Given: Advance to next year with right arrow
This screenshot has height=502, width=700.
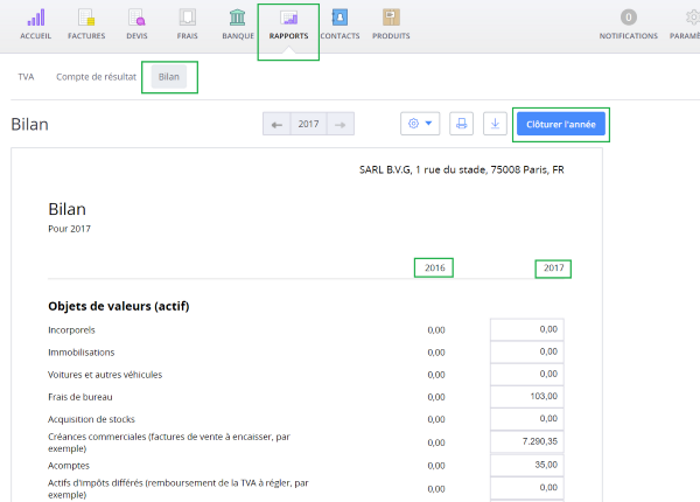Looking at the screenshot, I should 340,125.
